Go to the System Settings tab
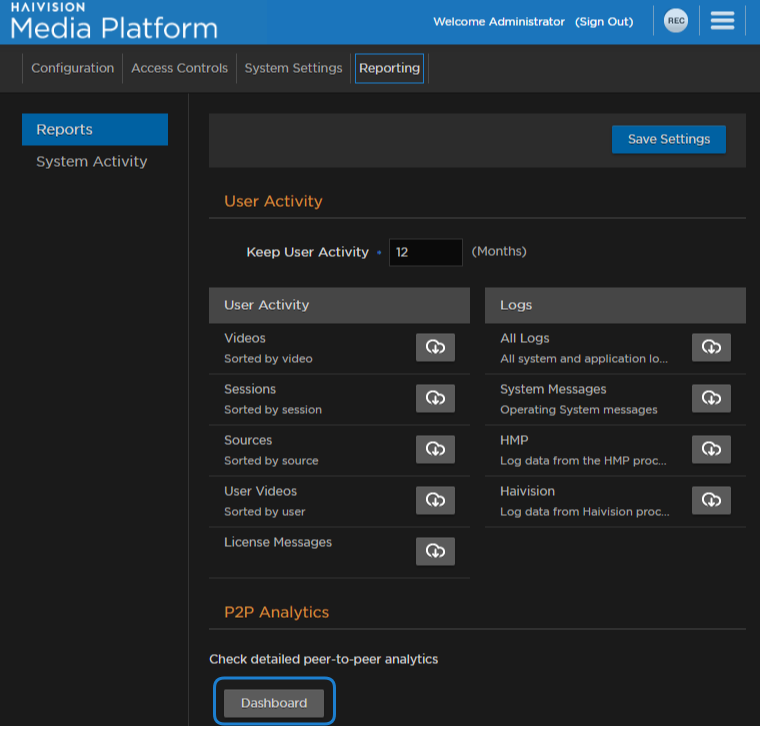Viewport: 780px width, 745px height. pyautogui.click(x=293, y=68)
